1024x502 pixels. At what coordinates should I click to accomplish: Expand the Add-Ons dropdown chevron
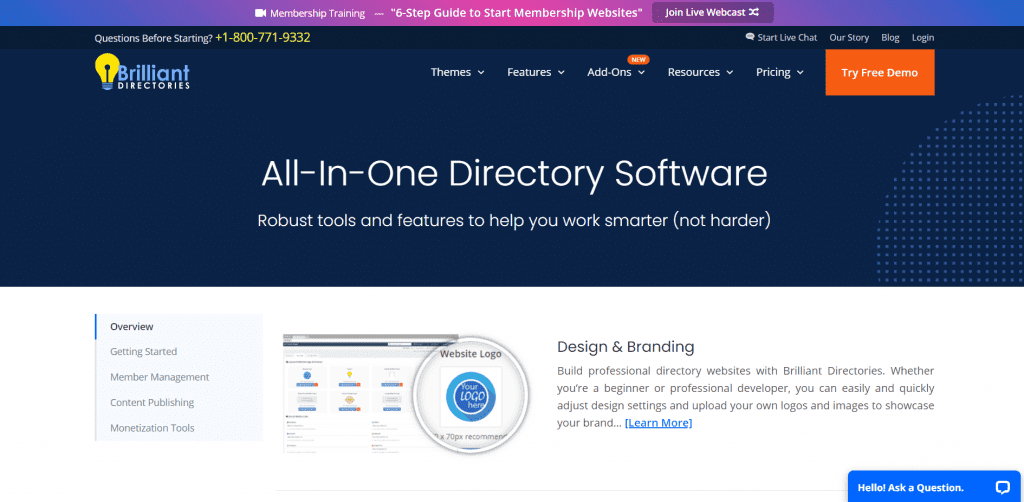[x=641, y=72]
